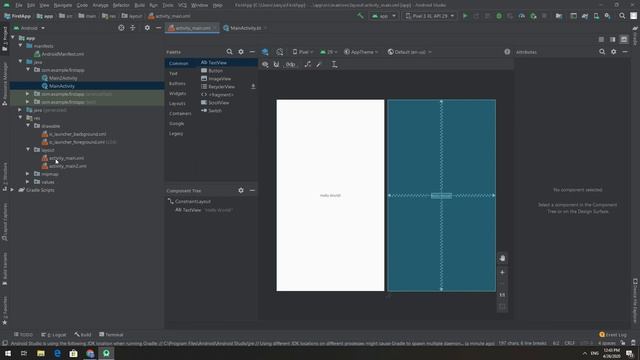Click the Infer Constraints wand icon
Image resolution: width=640 pixels, height=360 pixels.
[x=319, y=64]
